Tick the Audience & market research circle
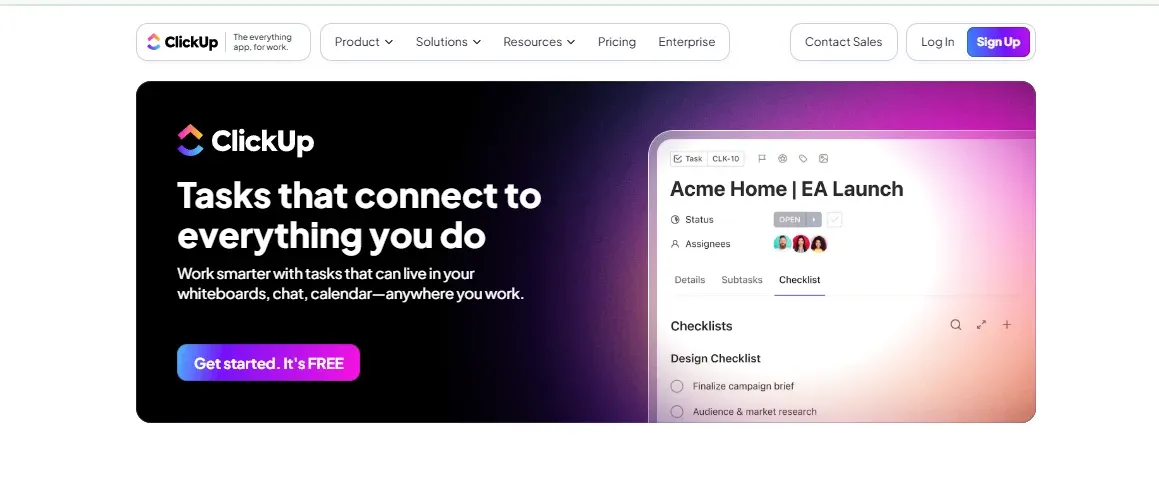 coord(676,412)
